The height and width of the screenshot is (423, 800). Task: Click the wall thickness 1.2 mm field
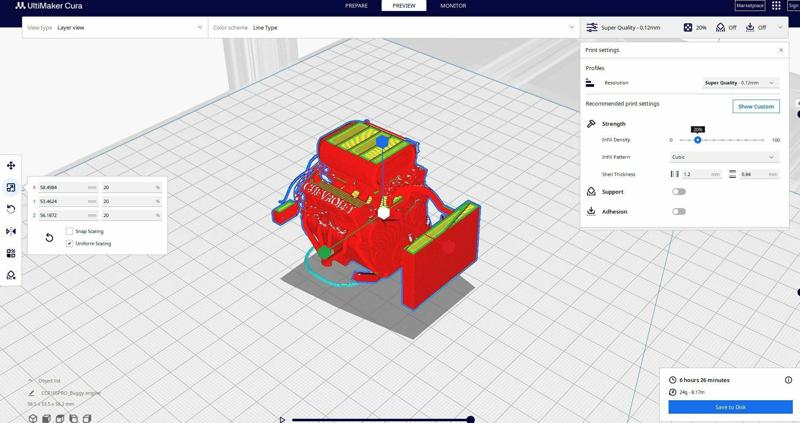(x=701, y=174)
